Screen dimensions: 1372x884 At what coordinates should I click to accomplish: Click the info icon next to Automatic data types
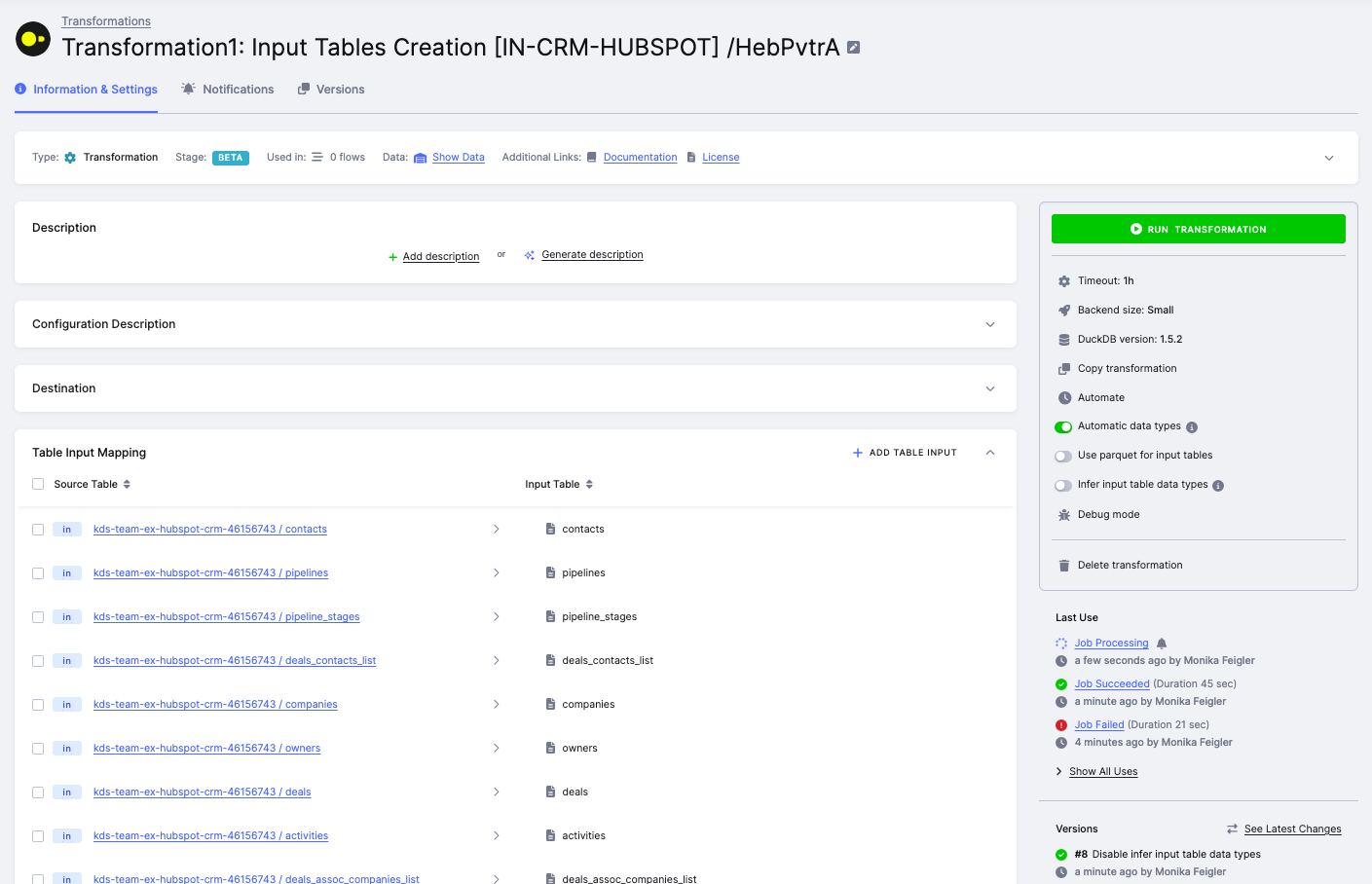point(1192,427)
